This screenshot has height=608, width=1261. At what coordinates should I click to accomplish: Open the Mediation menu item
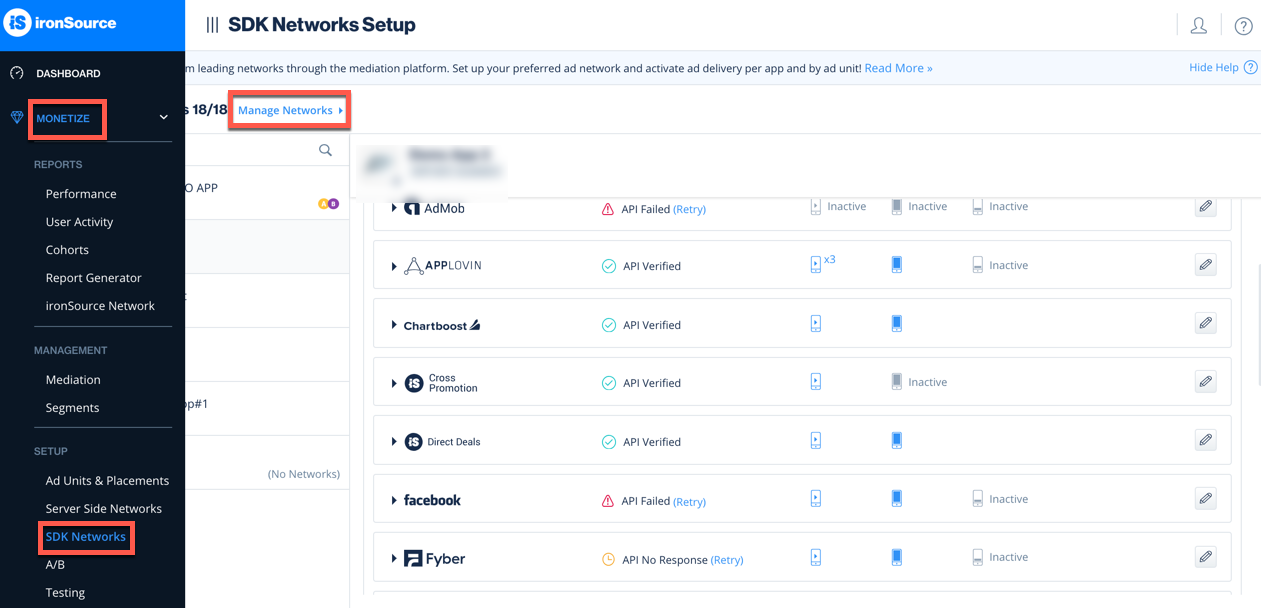pos(73,380)
